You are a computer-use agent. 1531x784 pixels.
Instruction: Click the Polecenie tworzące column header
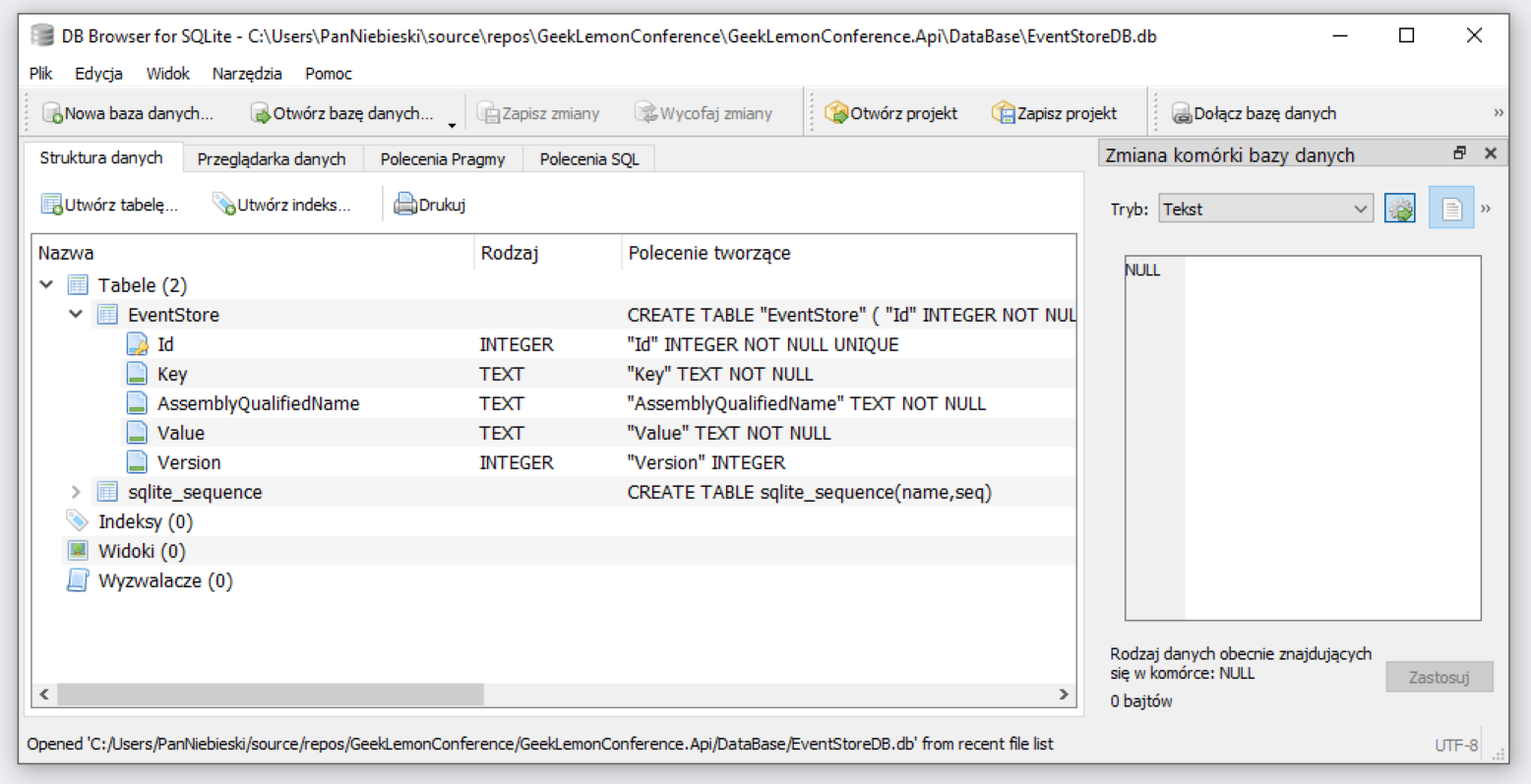point(849,253)
